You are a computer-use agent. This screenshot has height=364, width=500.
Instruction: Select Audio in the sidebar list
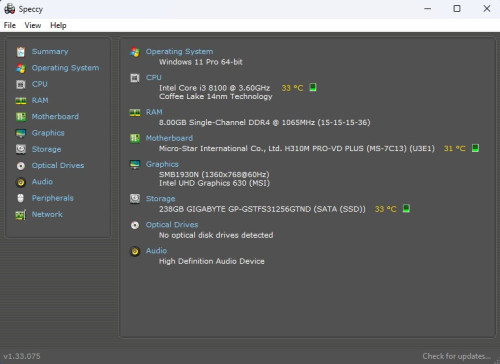tap(42, 182)
